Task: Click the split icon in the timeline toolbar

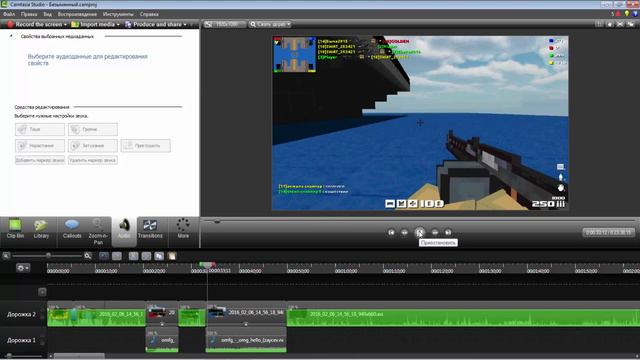Action: pyautogui.click(x=146, y=256)
